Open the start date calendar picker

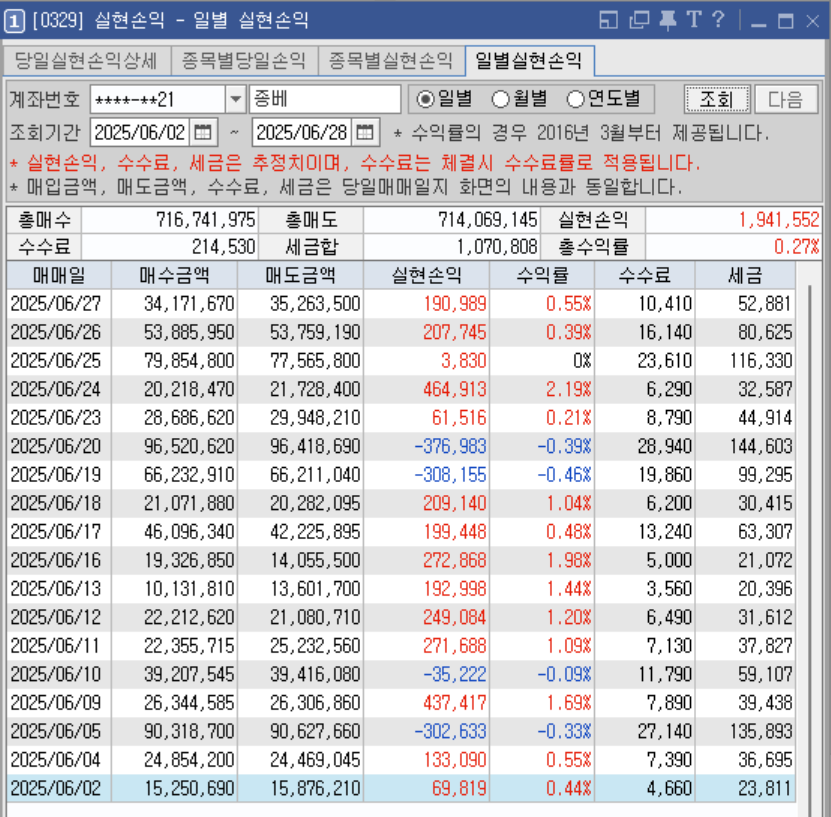203,132
